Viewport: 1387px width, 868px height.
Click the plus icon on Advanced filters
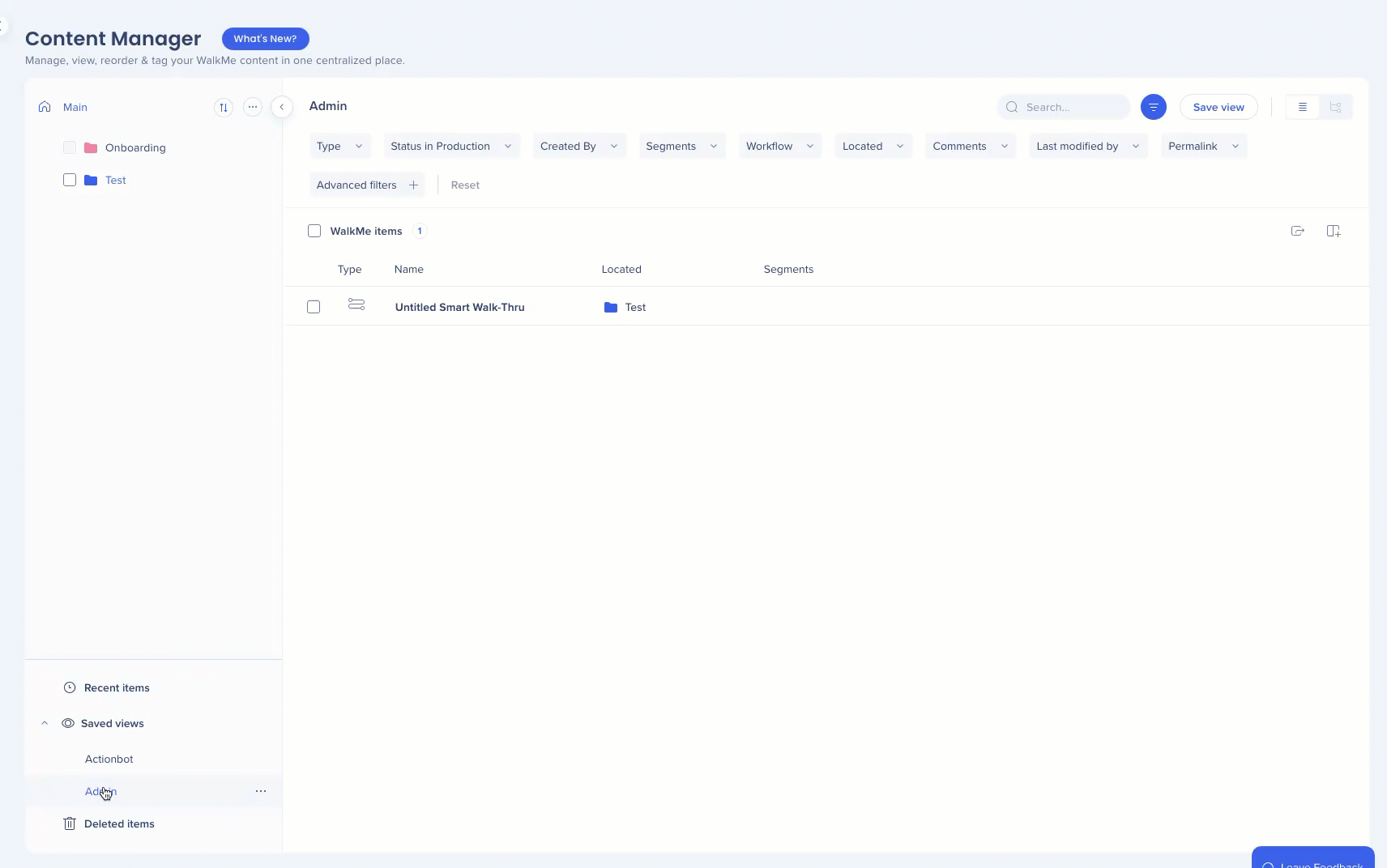[413, 185]
